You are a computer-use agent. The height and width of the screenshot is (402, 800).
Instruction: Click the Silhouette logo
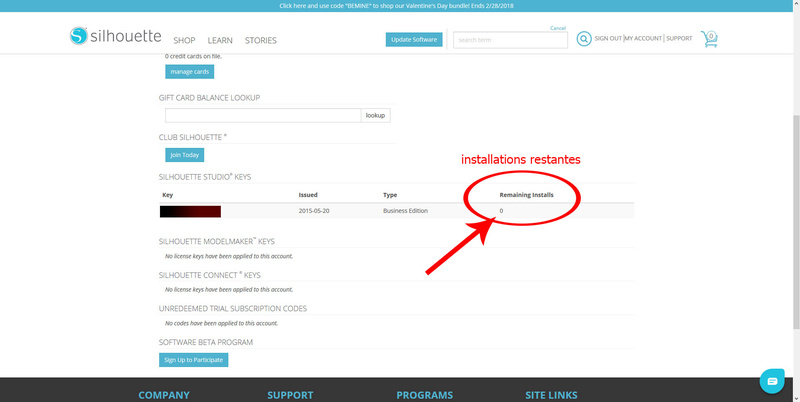(x=115, y=36)
